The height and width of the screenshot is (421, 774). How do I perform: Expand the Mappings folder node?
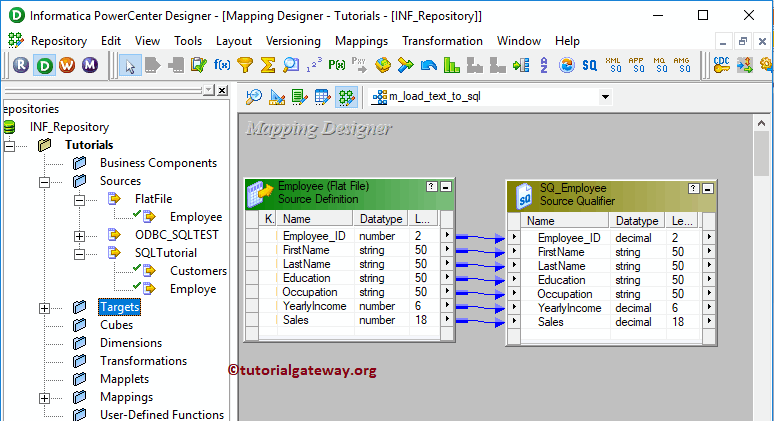[44, 398]
